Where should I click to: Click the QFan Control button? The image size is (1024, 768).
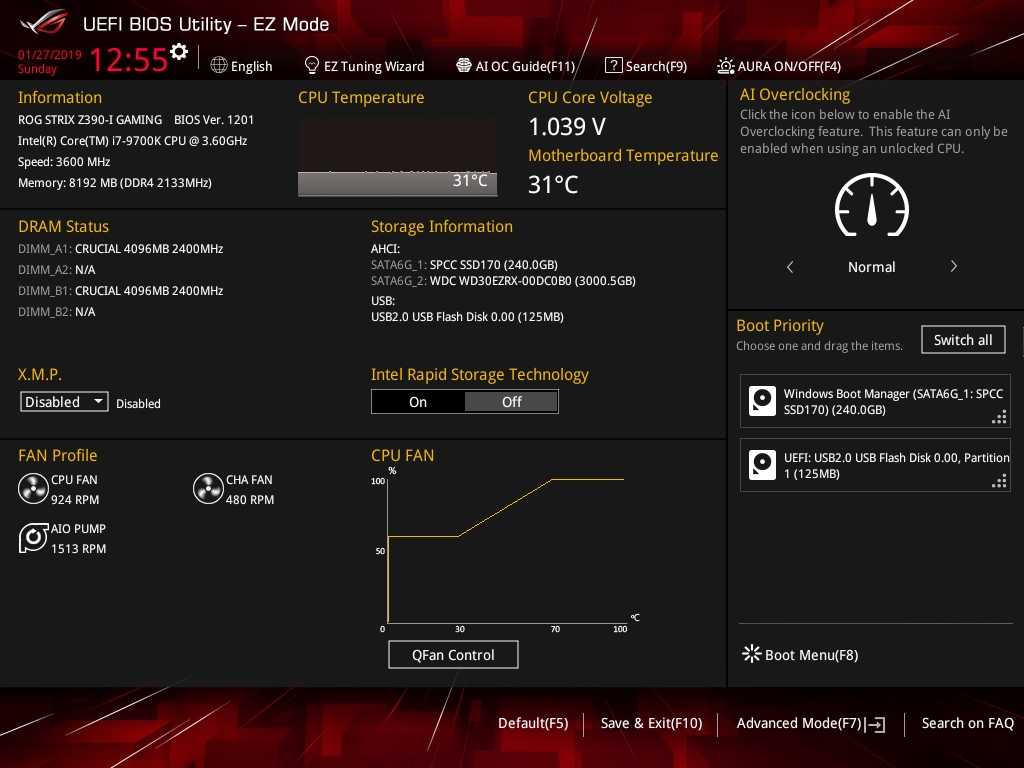(453, 655)
